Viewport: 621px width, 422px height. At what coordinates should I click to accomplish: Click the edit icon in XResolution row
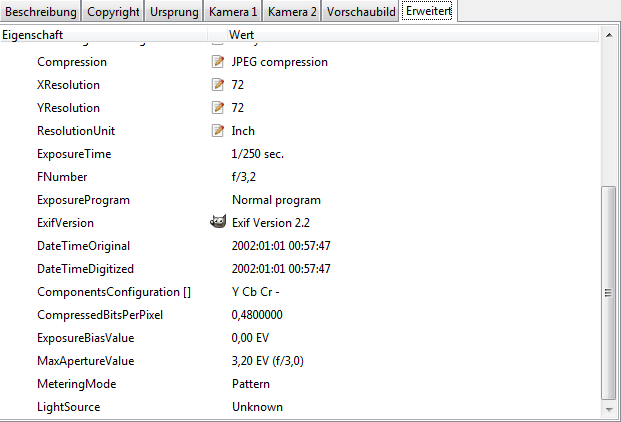pos(218,85)
